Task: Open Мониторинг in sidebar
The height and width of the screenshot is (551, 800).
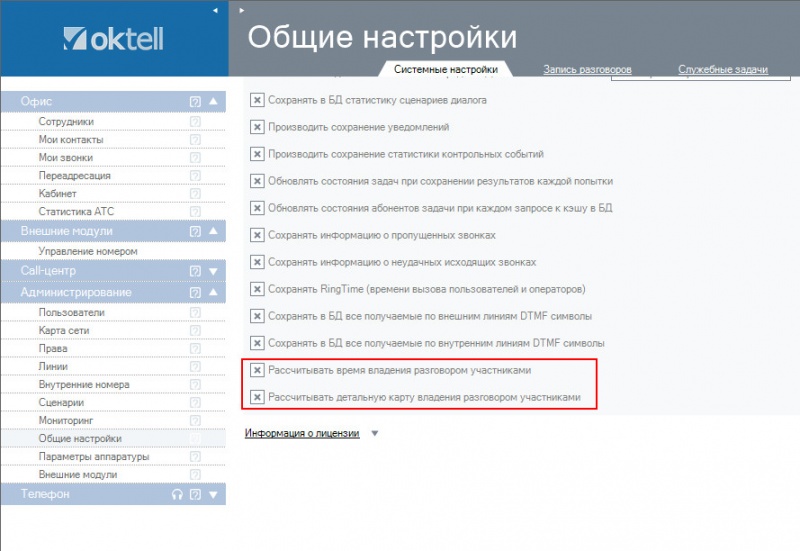Action: coord(66,420)
